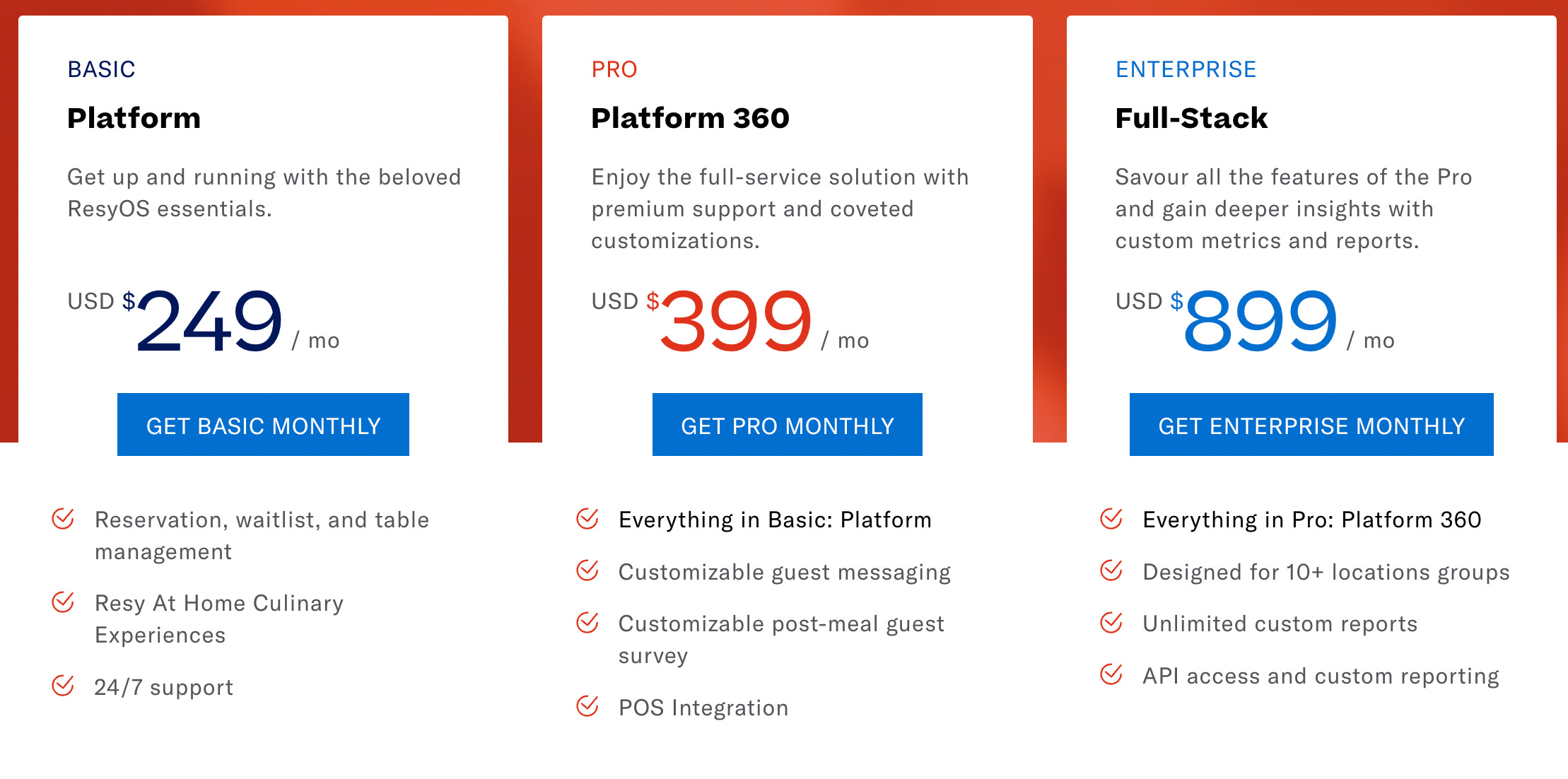Click checkmark icon next to Resy At Home
This screenshot has height=779, width=1568.
coord(63,602)
